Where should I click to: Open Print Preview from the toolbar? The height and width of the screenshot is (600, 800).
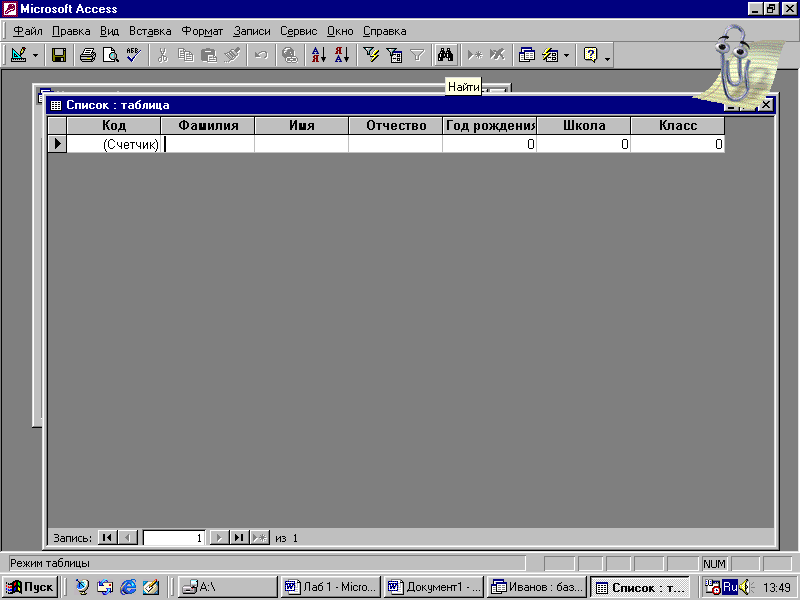coord(110,55)
